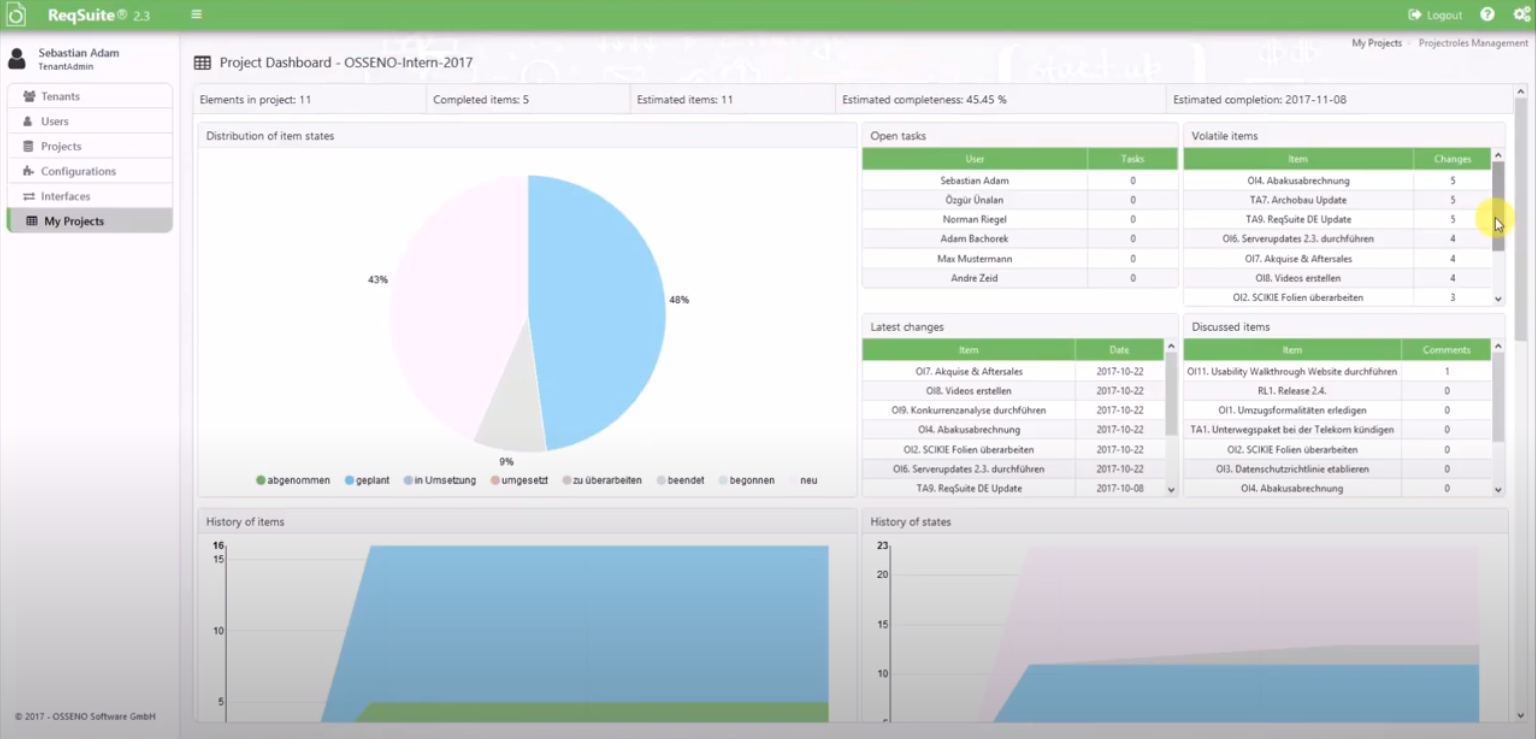Follow the My Projects breadcrumb link
1536x739 pixels.
pyautogui.click(x=1377, y=43)
